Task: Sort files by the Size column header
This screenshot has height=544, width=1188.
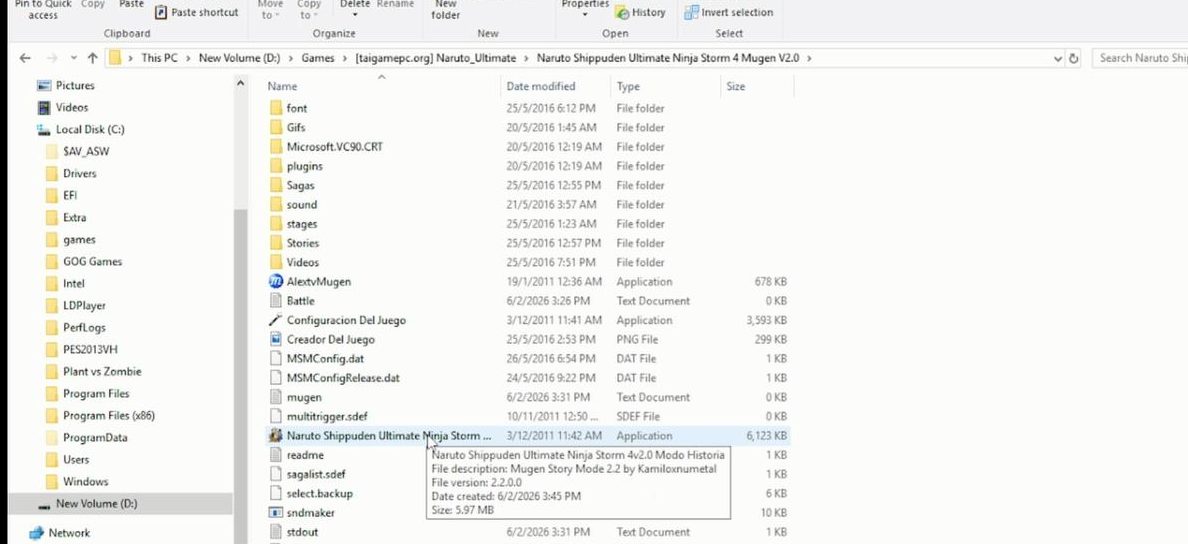Action: (x=736, y=87)
